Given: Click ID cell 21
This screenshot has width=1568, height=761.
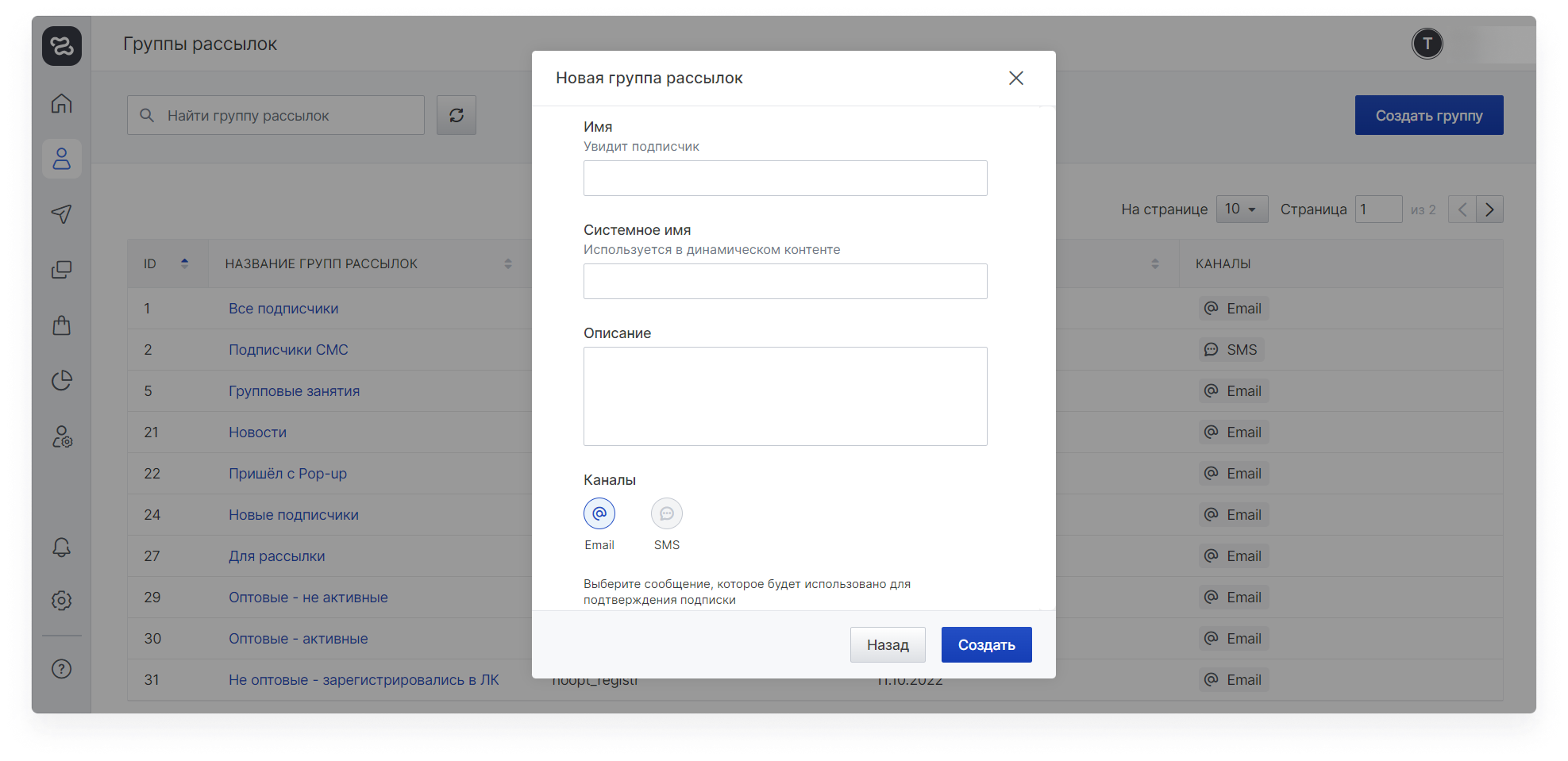Looking at the screenshot, I should click(151, 432).
